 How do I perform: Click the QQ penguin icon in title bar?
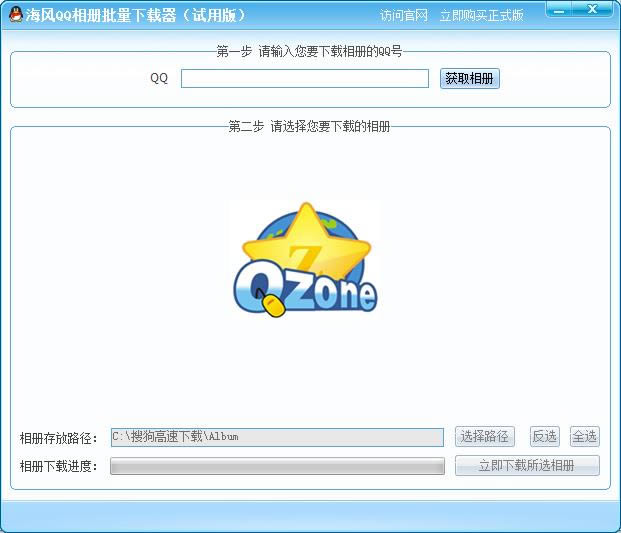coord(16,15)
